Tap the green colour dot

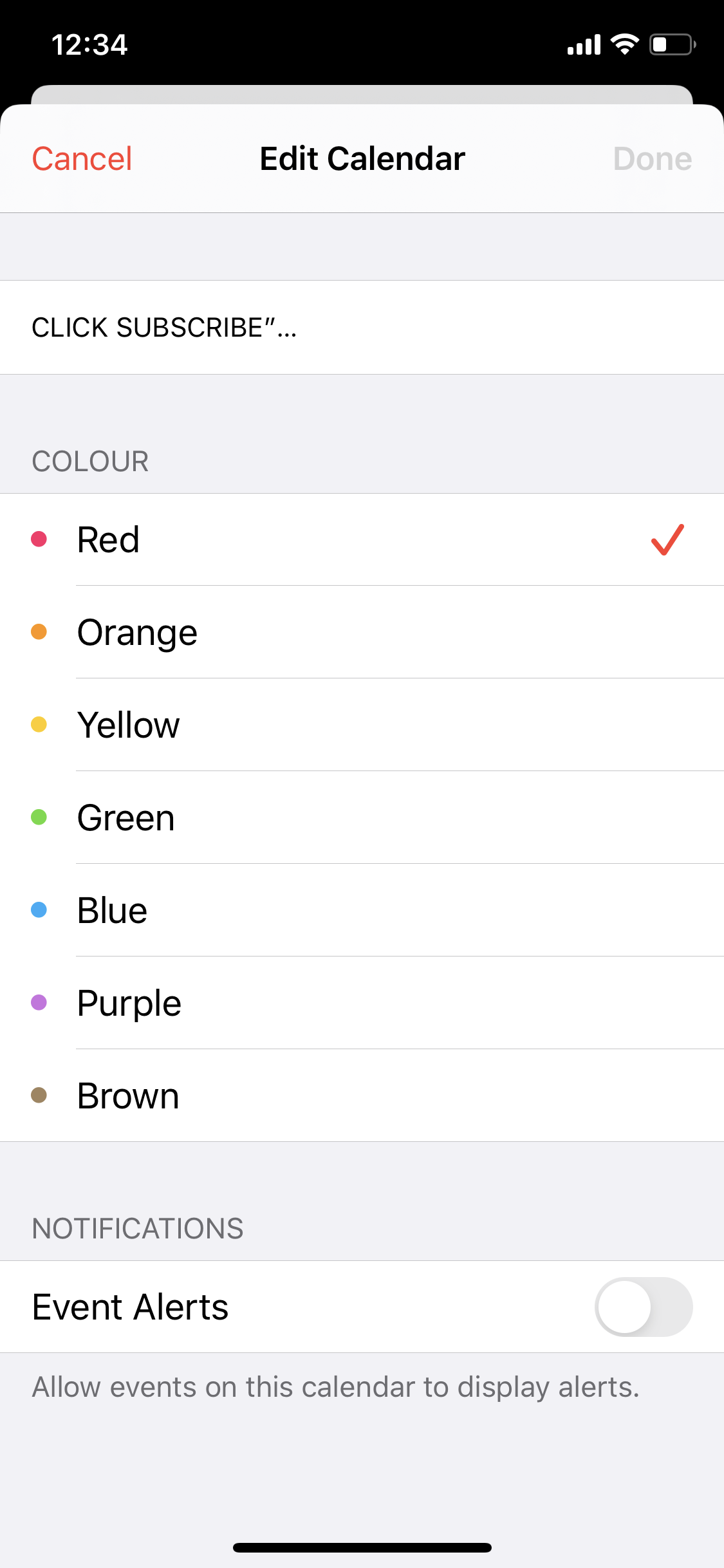[39, 817]
